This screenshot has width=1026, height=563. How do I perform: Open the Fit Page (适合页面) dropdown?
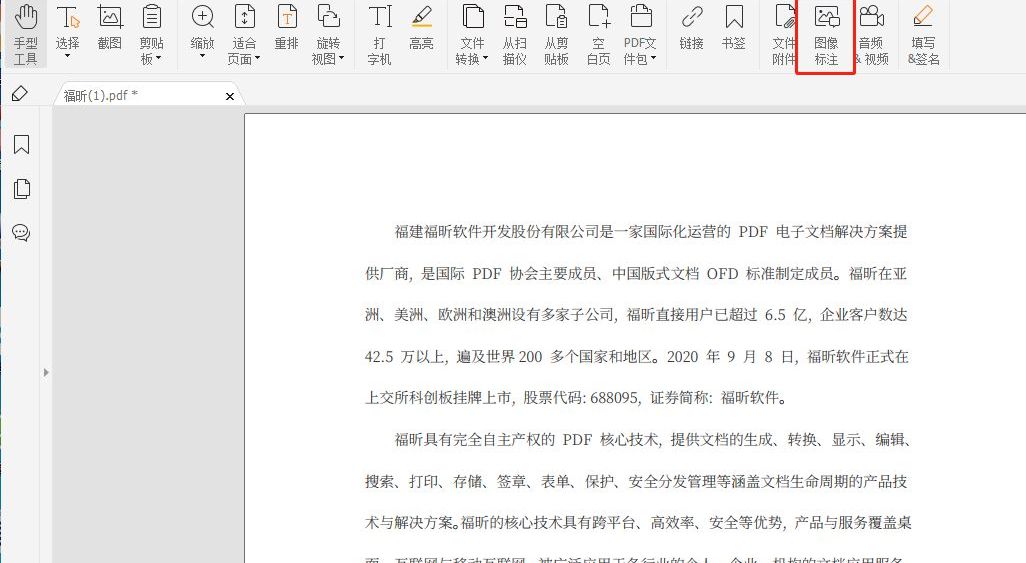tap(244, 34)
